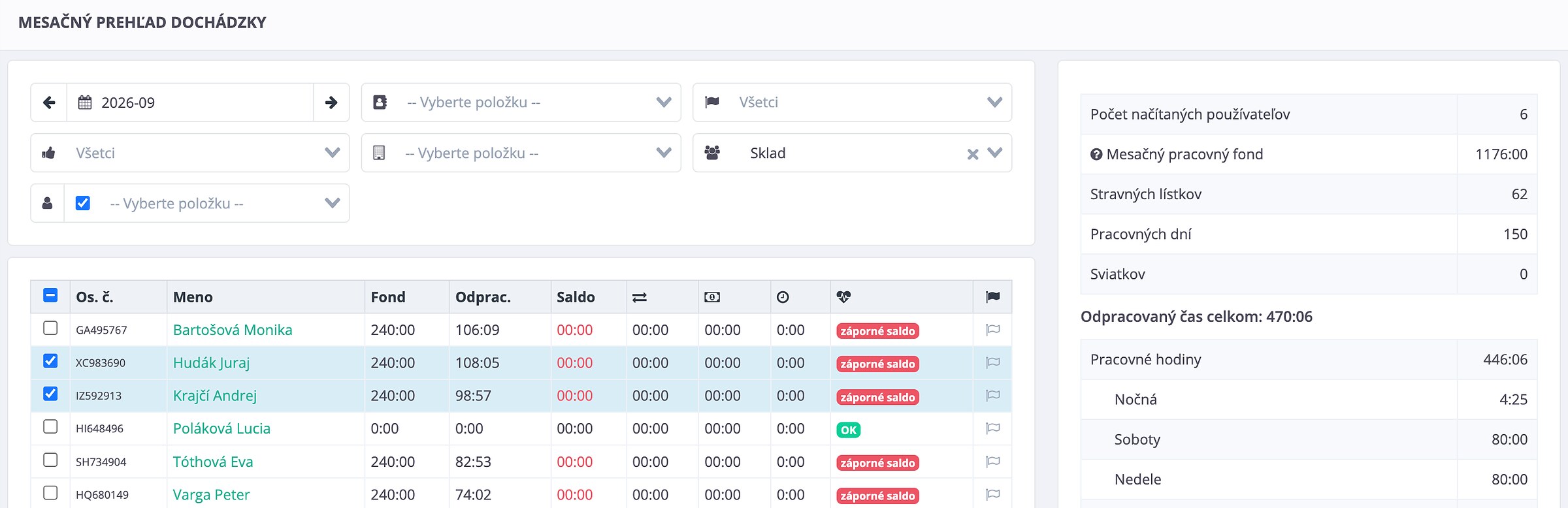Viewport: 1568px width, 508px height.
Task: Click the Pracovné hodiny value 446:06
Action: point(1505,359)
